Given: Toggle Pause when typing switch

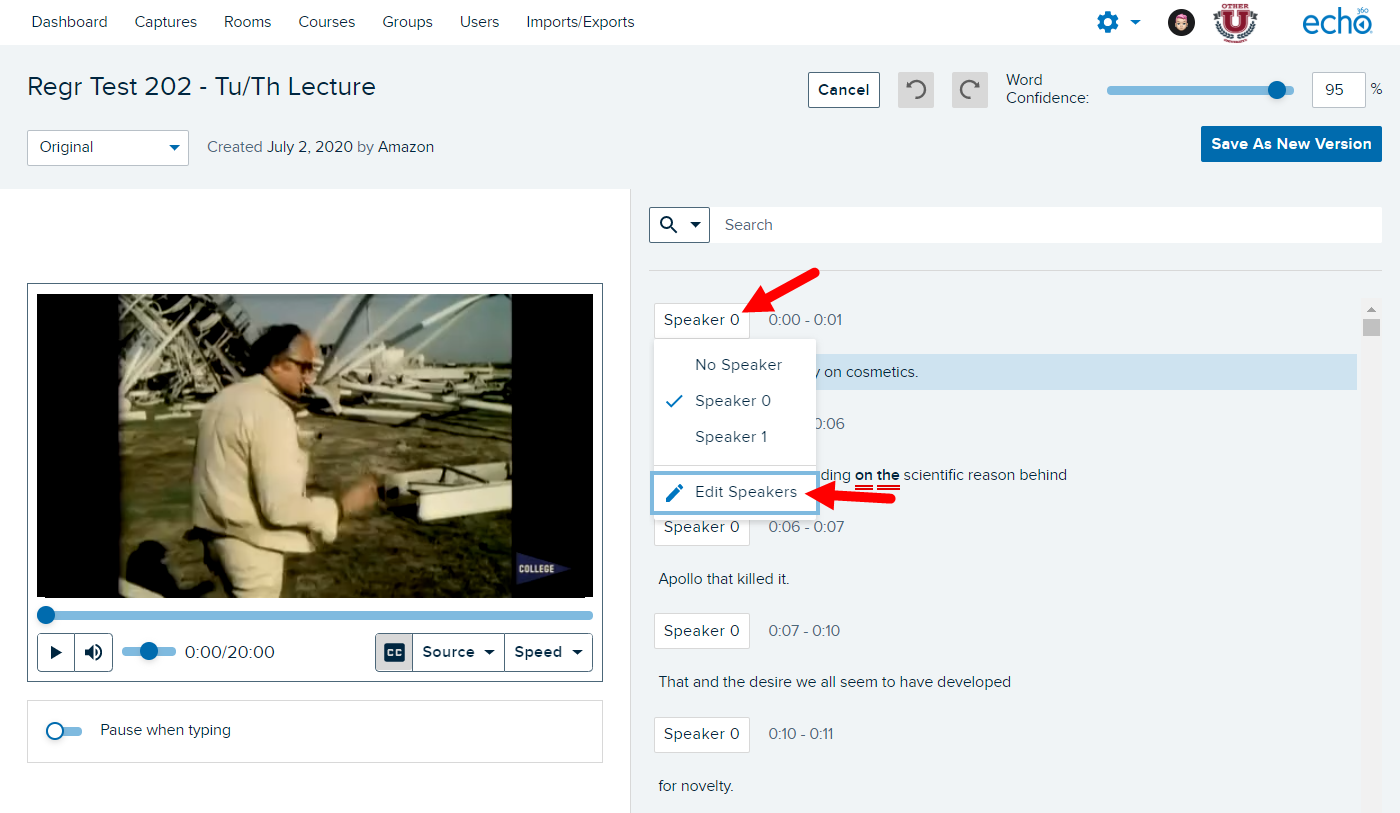Looking at the screenshot, I should (64, 731).
